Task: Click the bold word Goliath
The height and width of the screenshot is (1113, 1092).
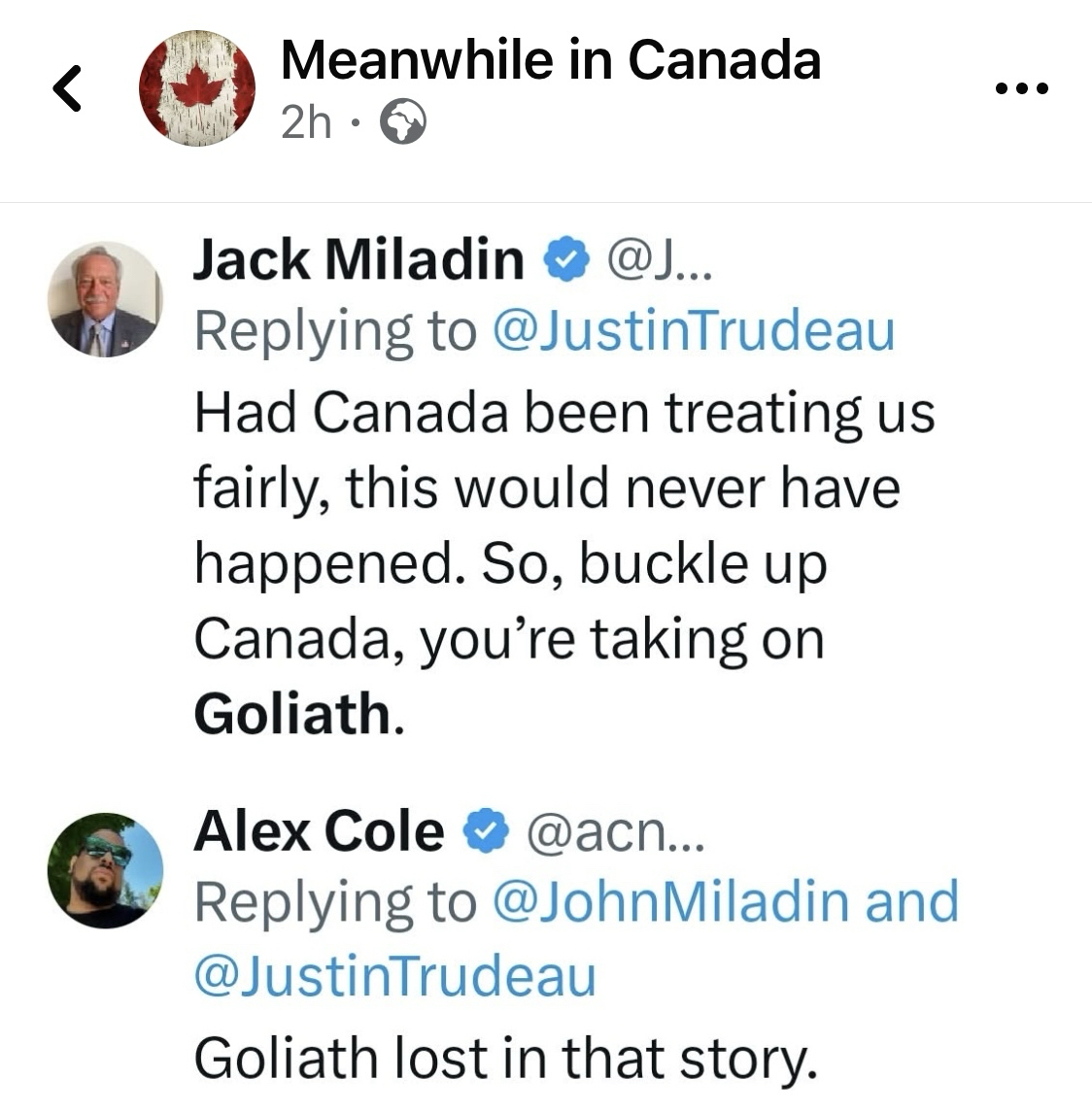Action: point(291,715)
